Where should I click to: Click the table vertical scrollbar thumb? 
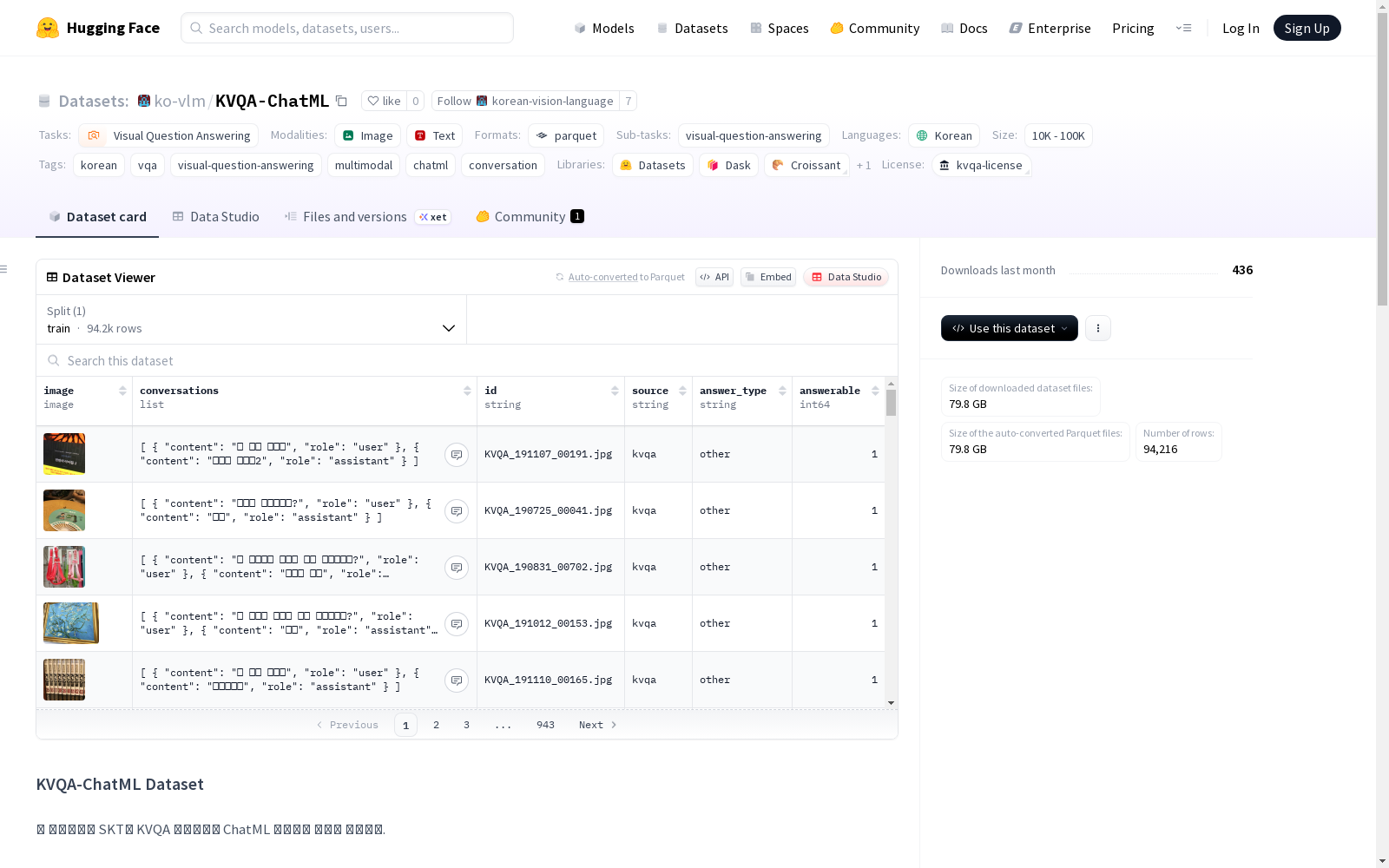point(891,403)
